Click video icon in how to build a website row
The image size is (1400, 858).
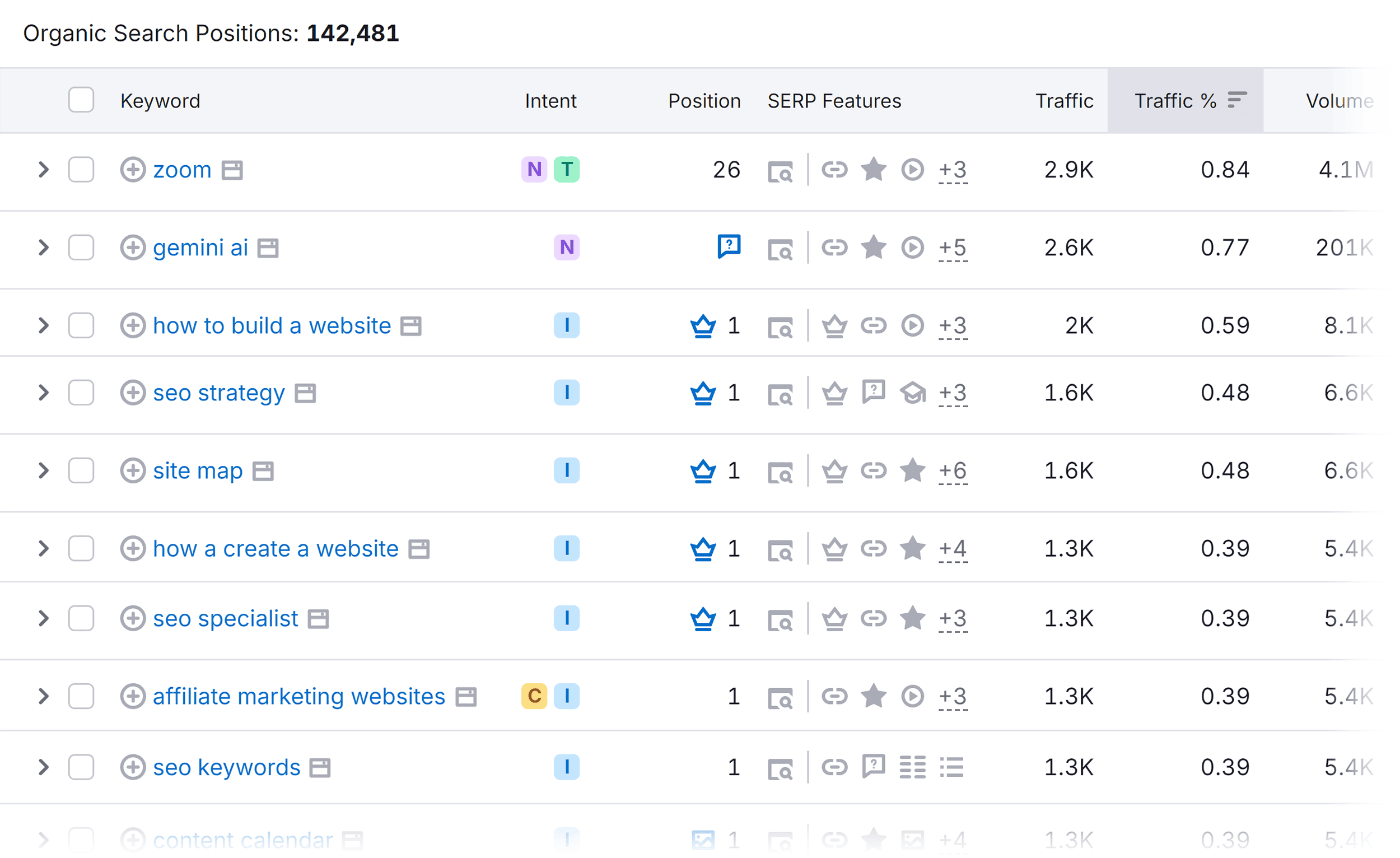pyautogui.click(x=912, y=325)
